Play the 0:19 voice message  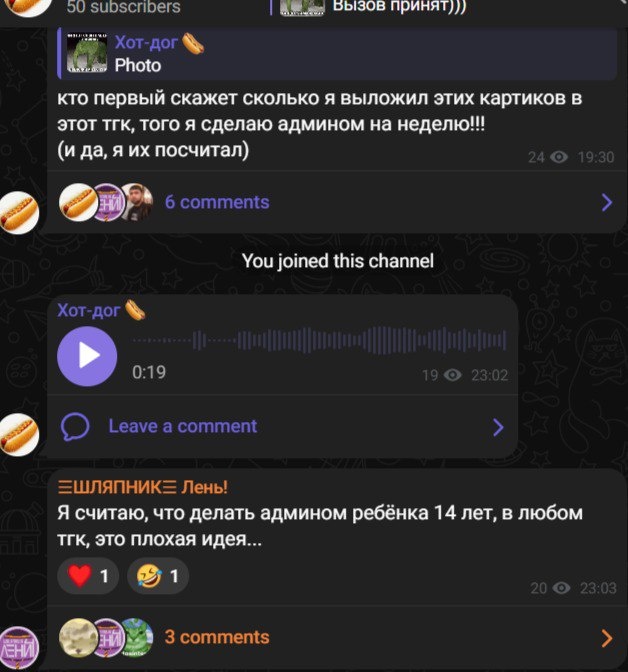pyautogui.click(x=87, y=356)
